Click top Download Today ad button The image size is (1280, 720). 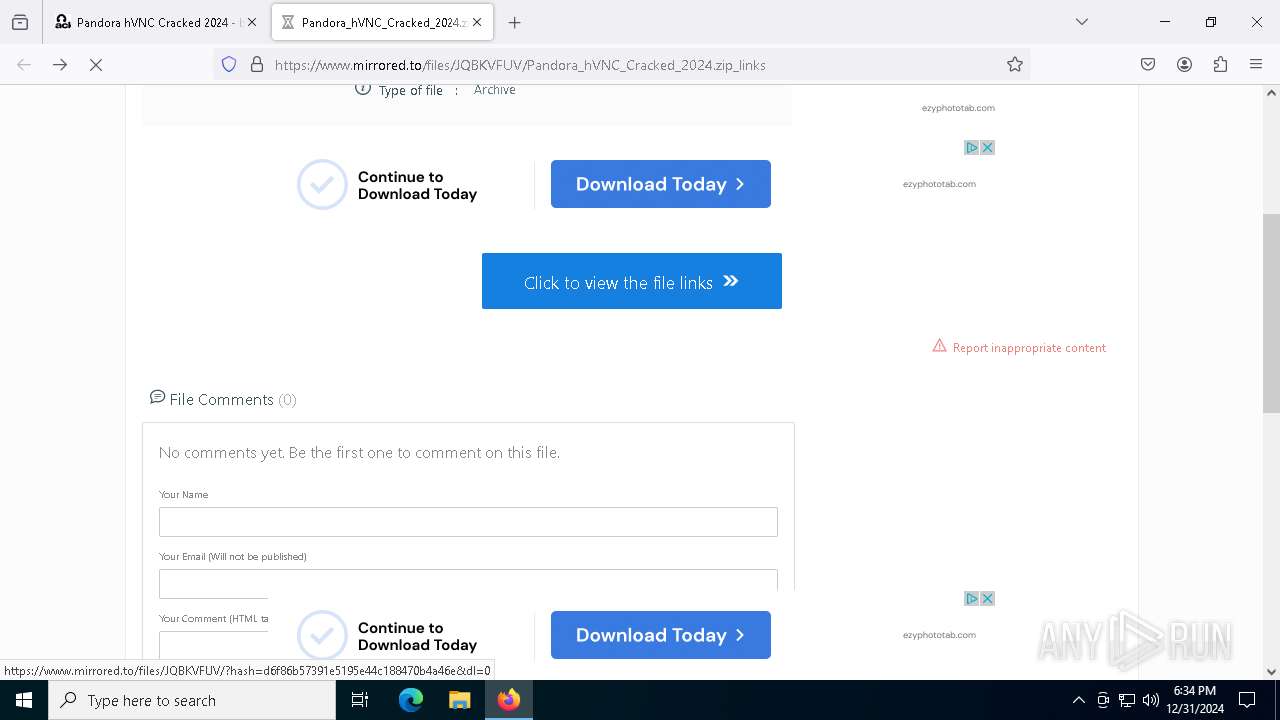pos(660,184)
